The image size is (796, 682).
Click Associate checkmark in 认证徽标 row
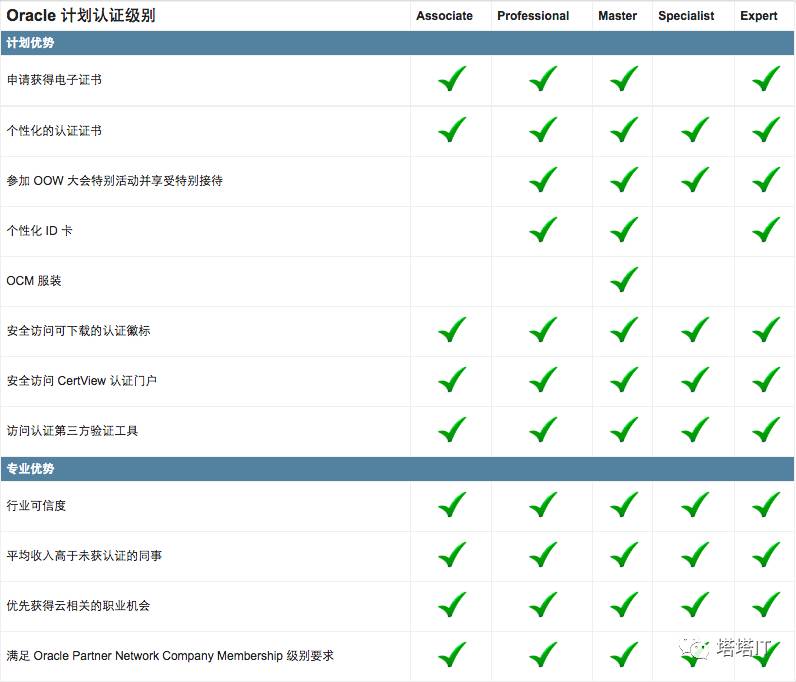pyautogui.click(x=452, y=330)
